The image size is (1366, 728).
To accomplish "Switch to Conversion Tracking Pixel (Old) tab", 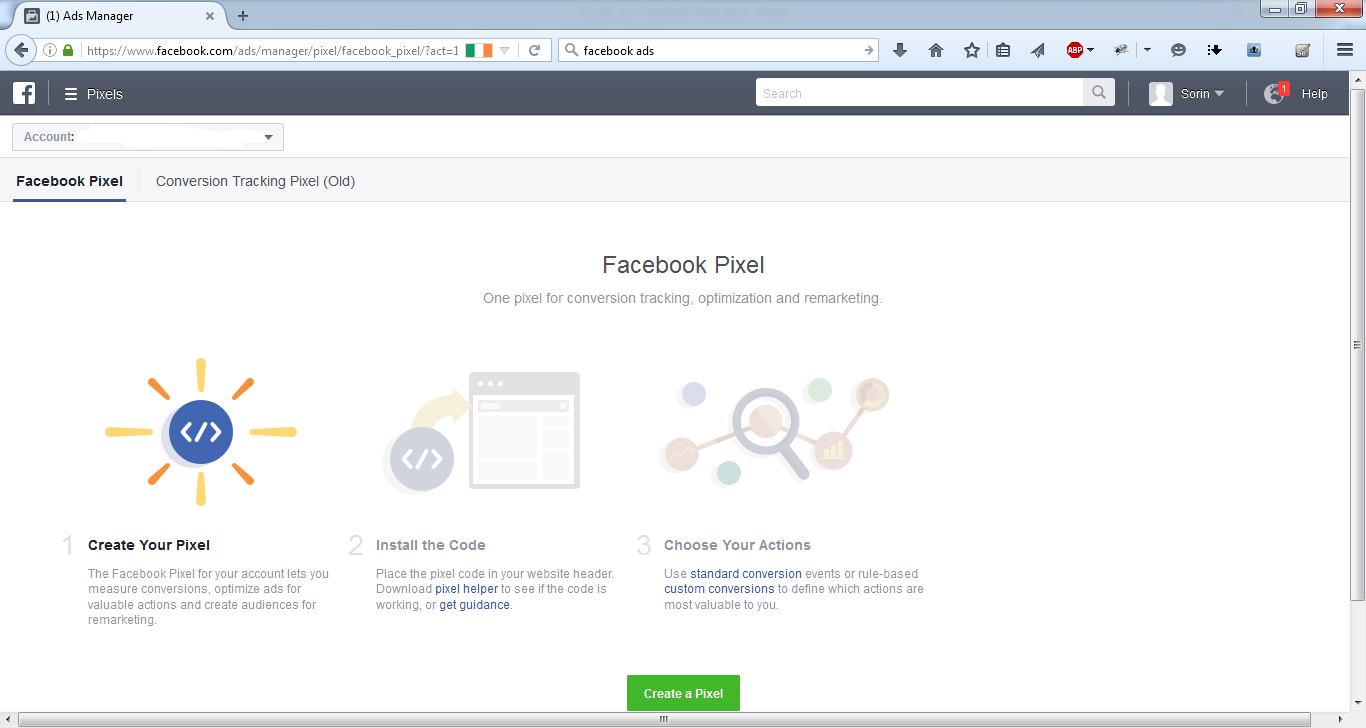I will (x=255, y=181).
